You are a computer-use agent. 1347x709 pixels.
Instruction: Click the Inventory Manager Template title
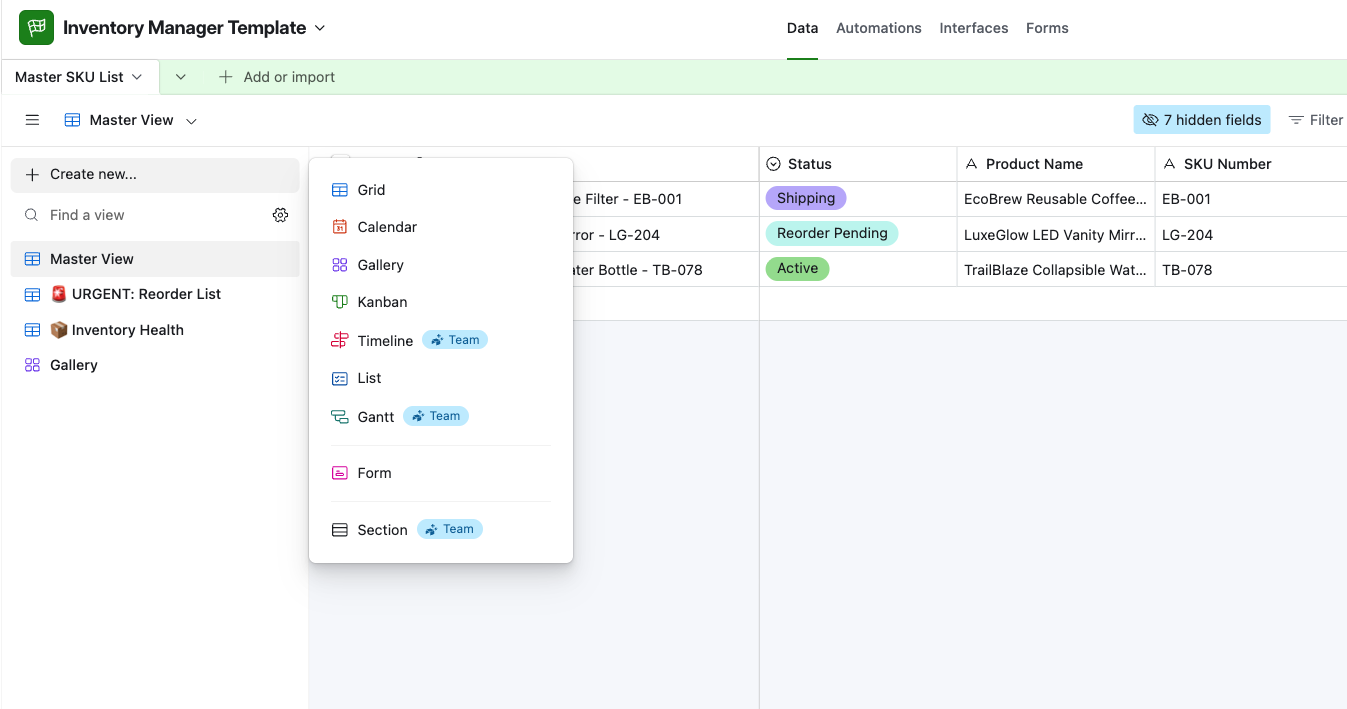click(x=185, y=28)
